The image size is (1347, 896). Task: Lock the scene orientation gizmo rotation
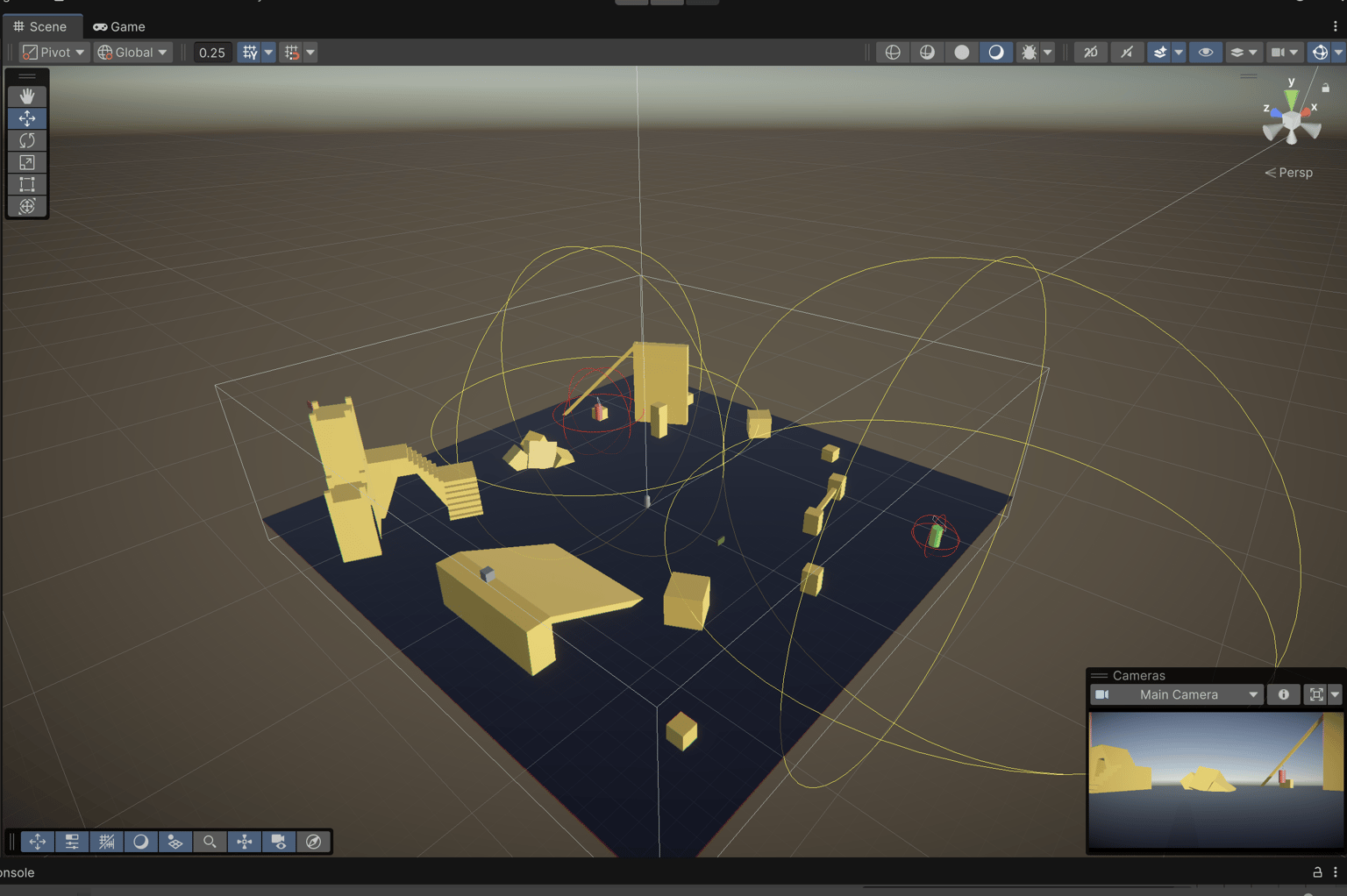(1326, 88)
